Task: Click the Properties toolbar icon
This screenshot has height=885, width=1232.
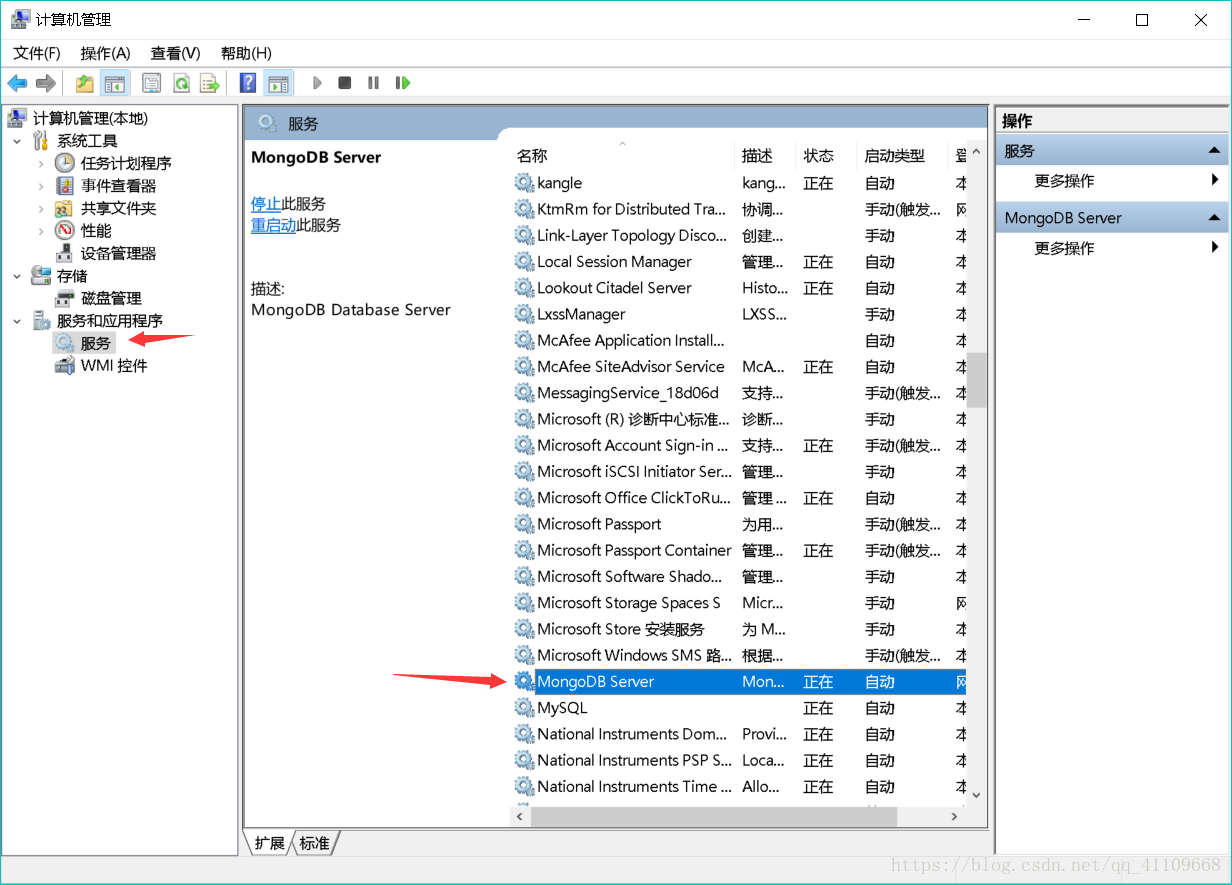Action: coord(151,83)
